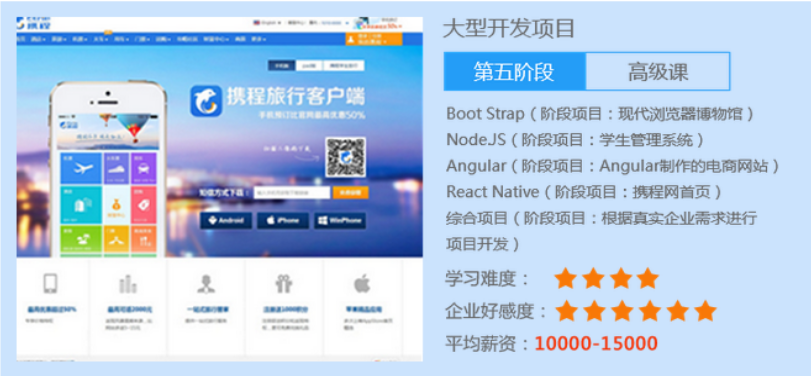Click the red 10000-15000 salary value
811x376 pixels.
click(596, 343)
